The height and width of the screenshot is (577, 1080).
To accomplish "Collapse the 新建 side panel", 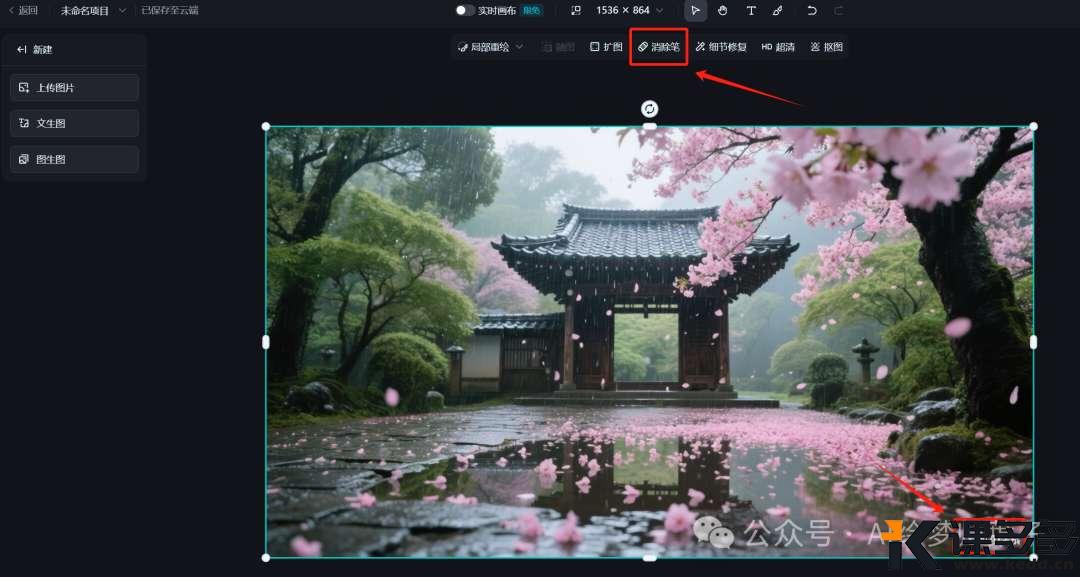I will 22,50.
